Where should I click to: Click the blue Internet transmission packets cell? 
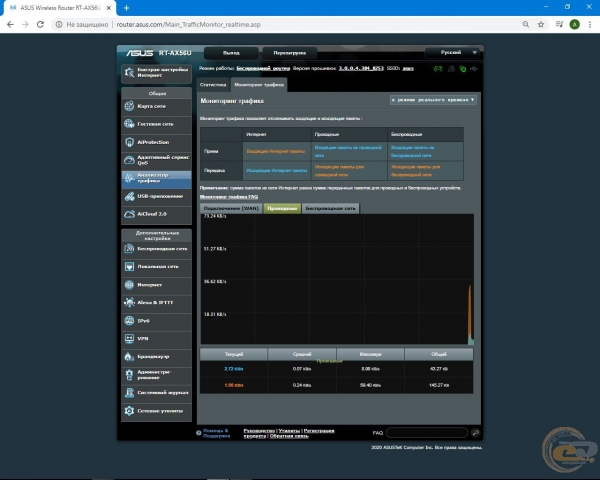coord(276,170)
